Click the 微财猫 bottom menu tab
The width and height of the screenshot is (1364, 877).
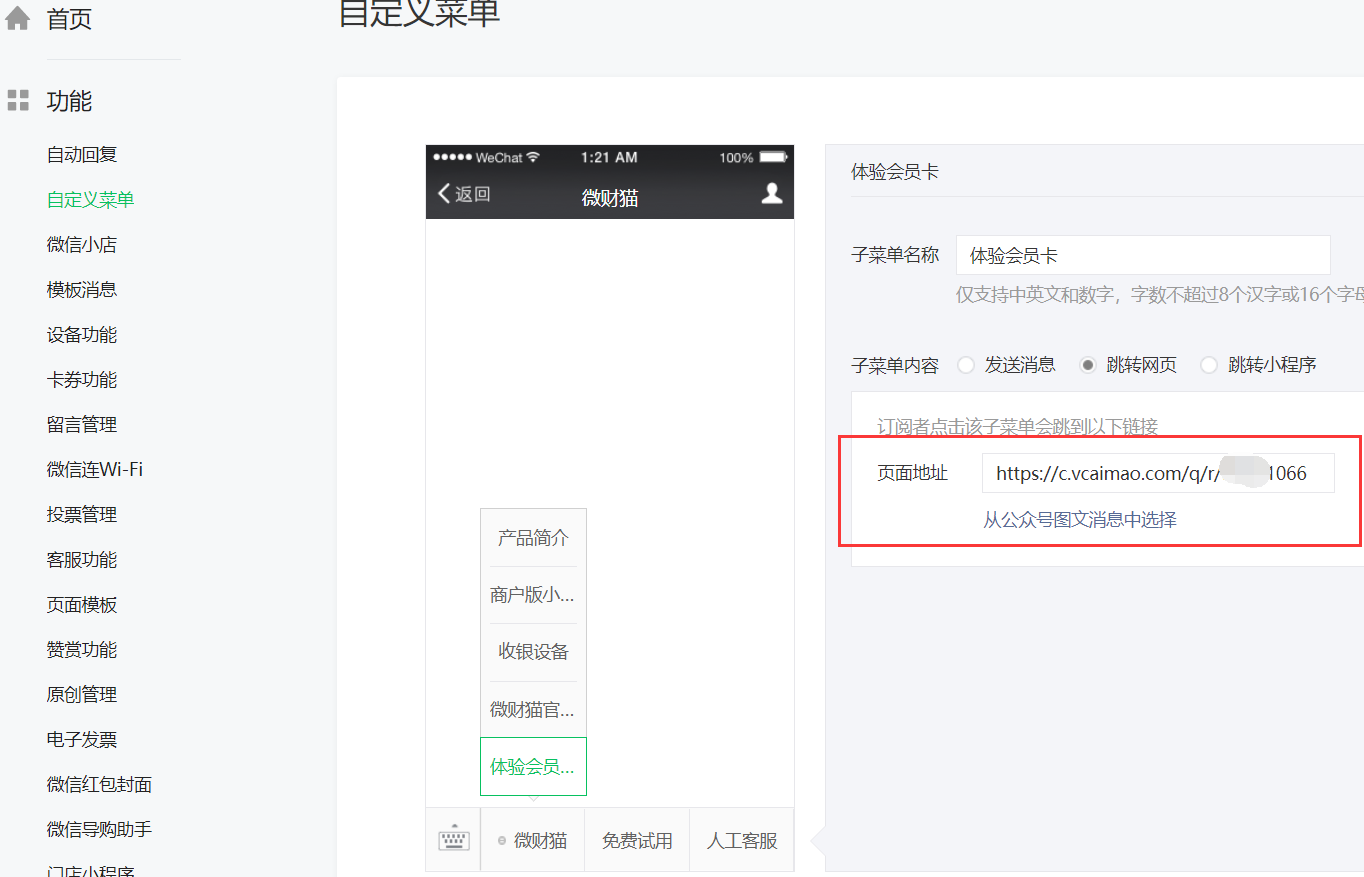(533, 841)
